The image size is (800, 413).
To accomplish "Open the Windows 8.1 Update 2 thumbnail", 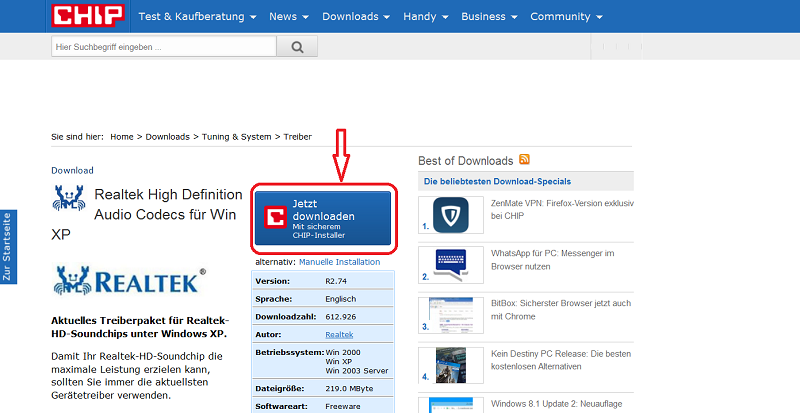I will point(451,405).
